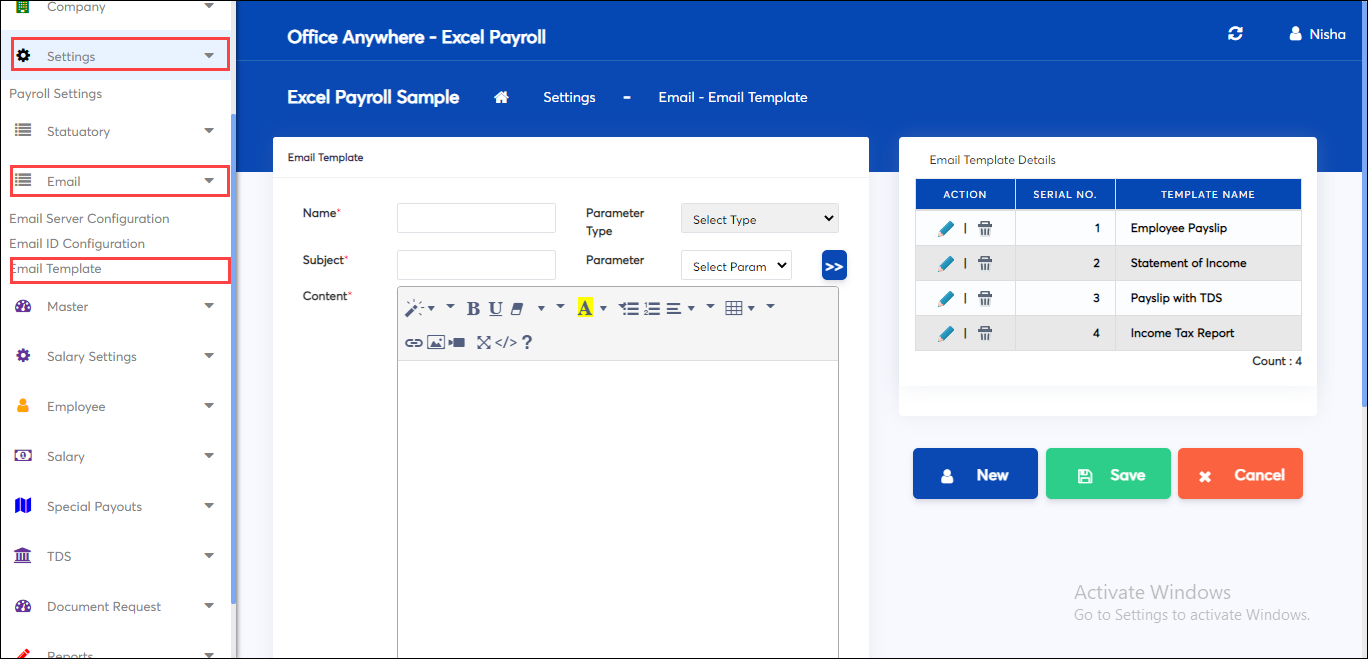Focus the Subject input field
Screen dimensions: 1368x659
pyautogui.click(x=476, y=265)
